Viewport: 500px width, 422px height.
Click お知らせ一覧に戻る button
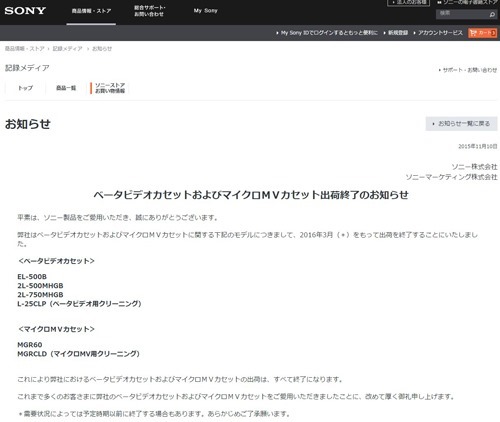coord(461,124)
